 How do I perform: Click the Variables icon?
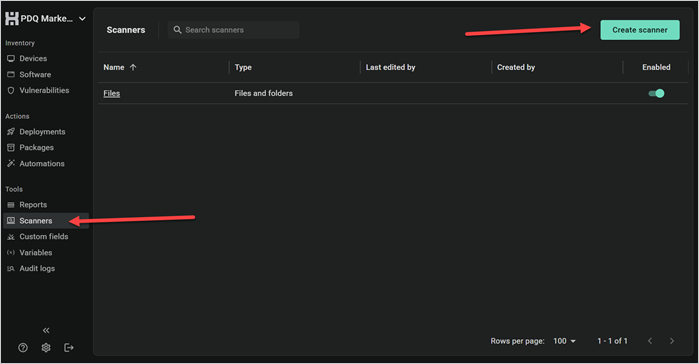pos(11,253)
